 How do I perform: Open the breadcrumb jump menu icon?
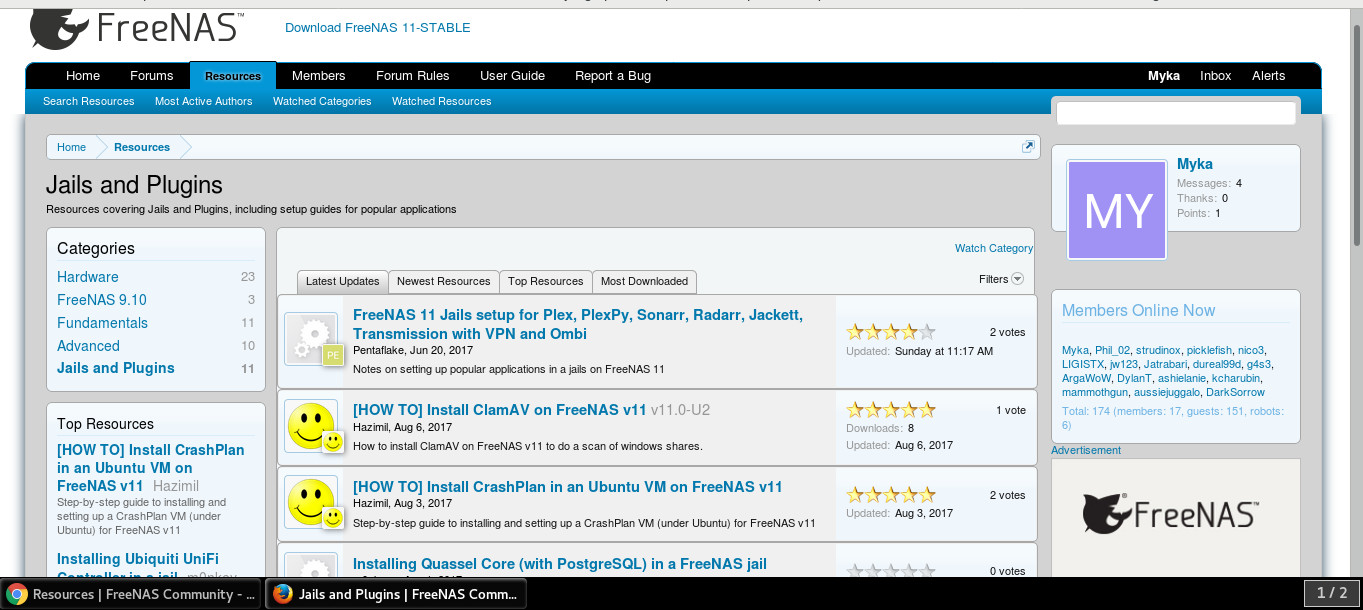click(1027, 147)
